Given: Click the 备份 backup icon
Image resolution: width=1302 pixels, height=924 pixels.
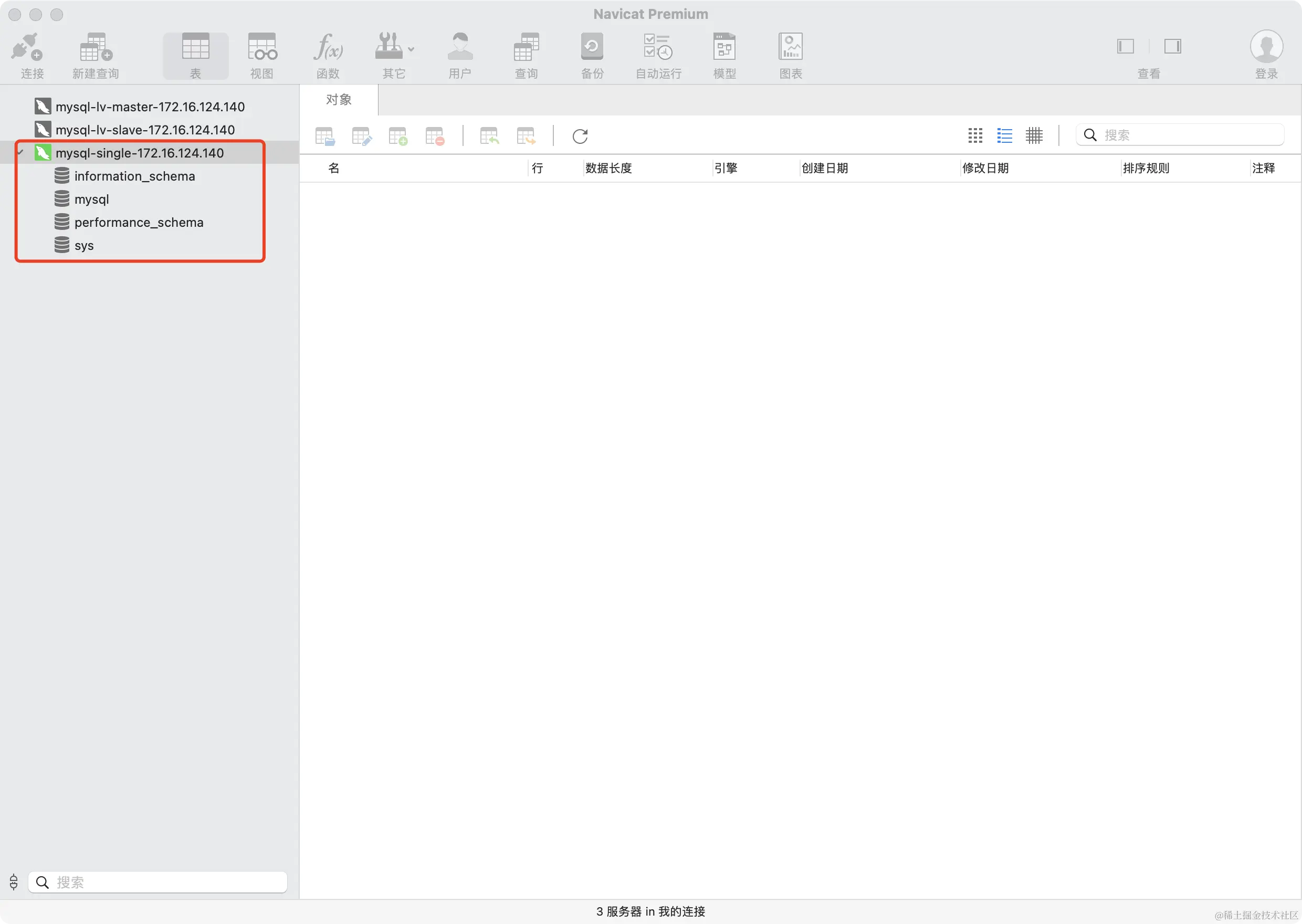Looking at the screenshot, I should (592, 47).
